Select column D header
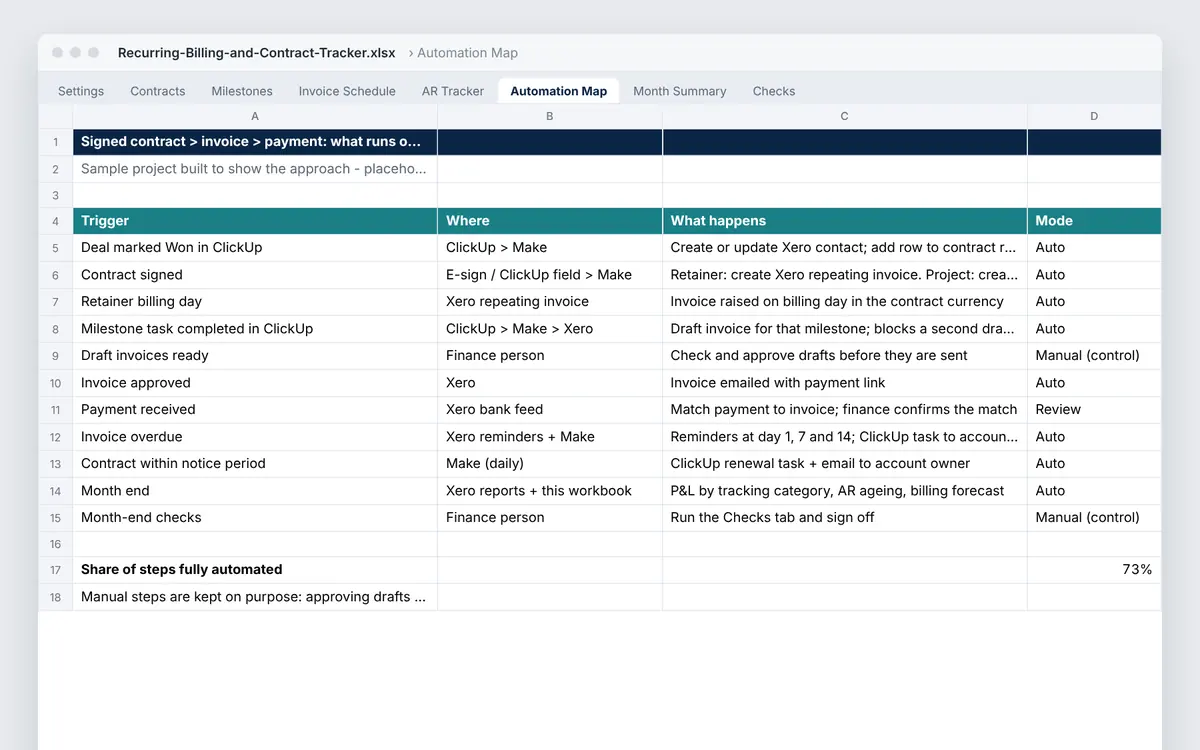The height and width of the screenshot is (750, 1200). coord(1094,116)
